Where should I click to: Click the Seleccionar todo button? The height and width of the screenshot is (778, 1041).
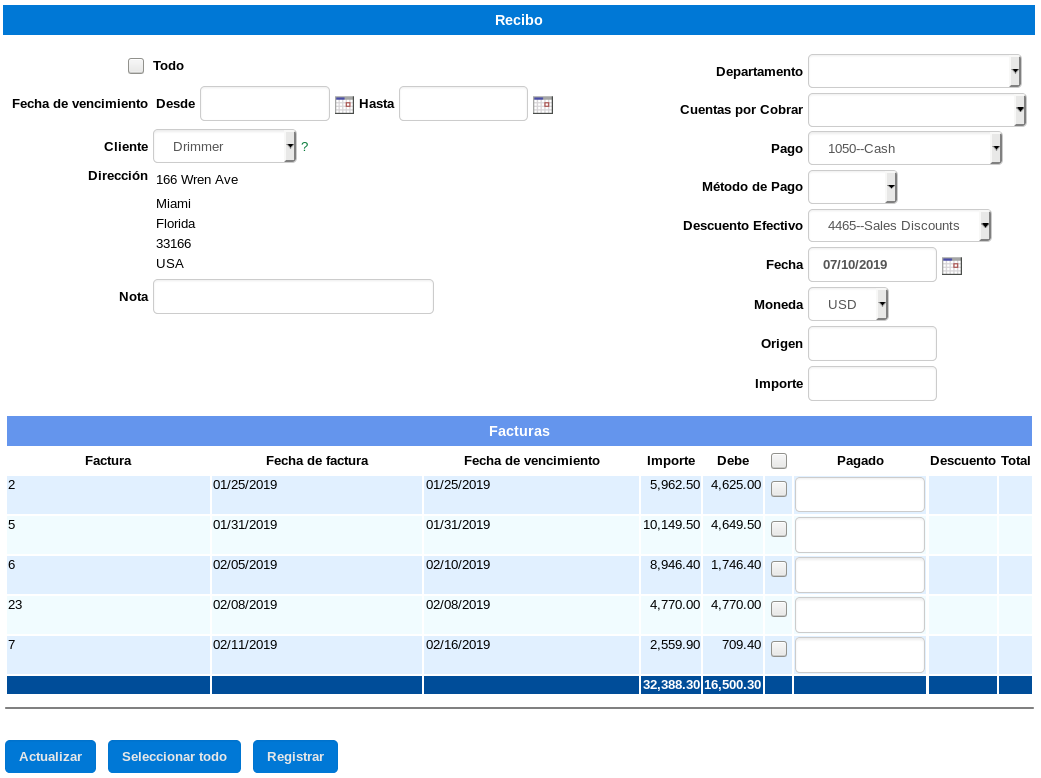tap(175, 757)
